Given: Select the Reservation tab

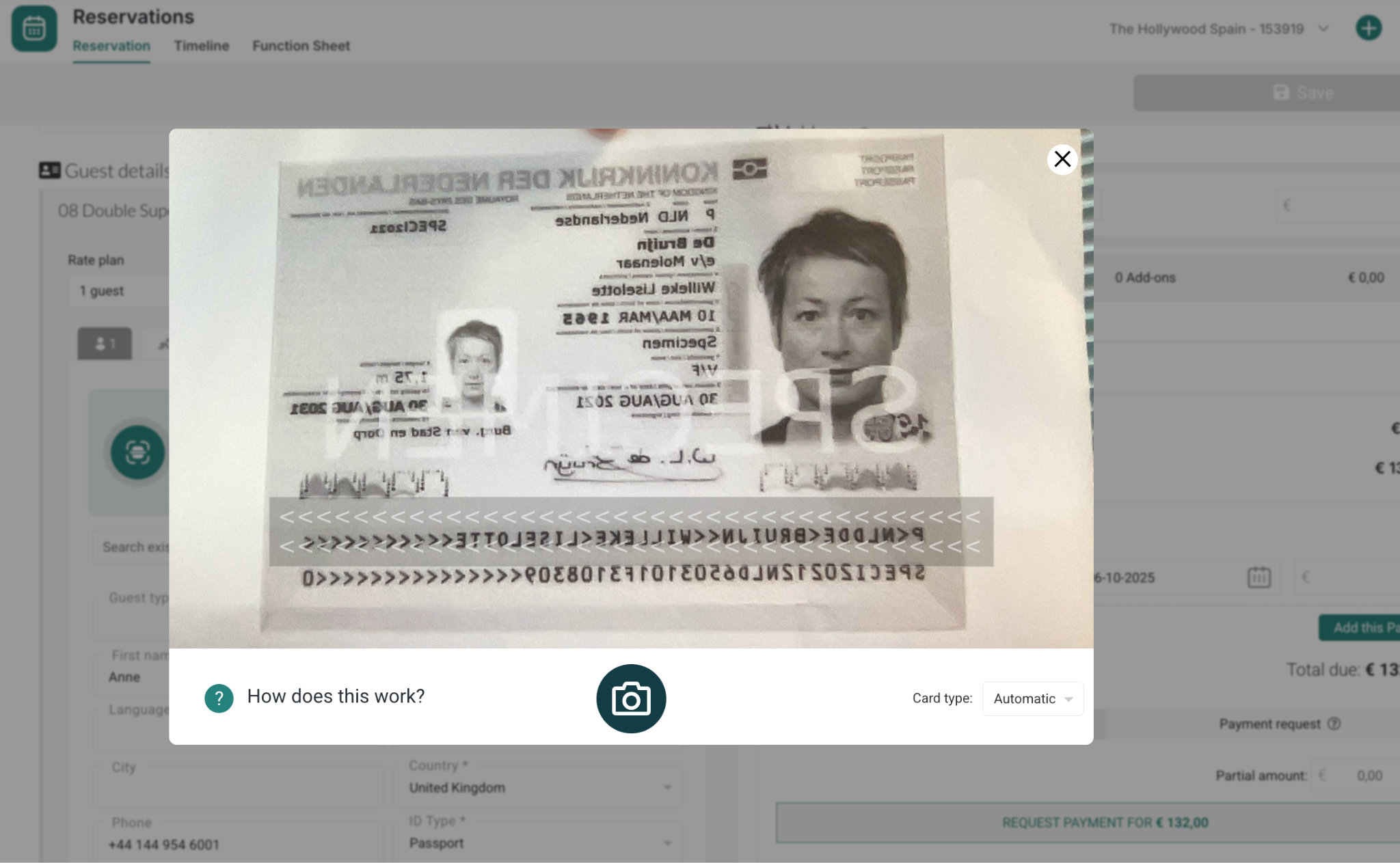Looking at the screenshot, I should 111,46.
